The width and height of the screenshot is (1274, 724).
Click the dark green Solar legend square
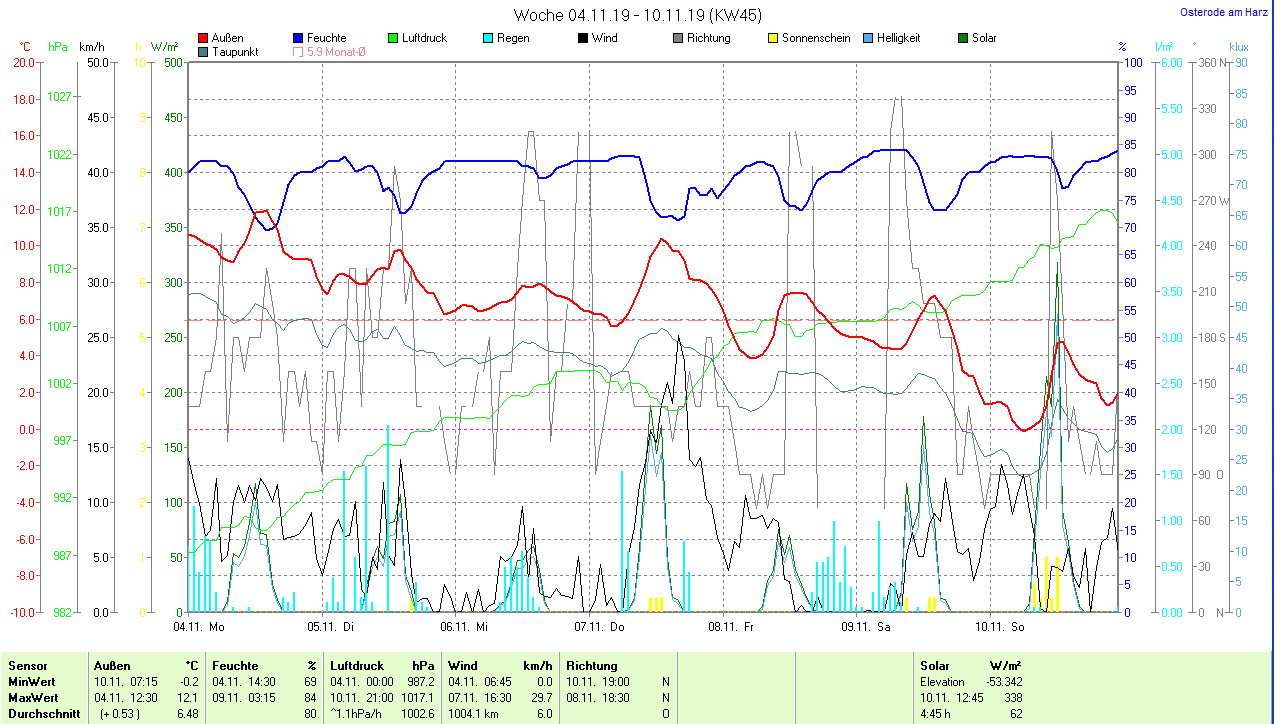click(963, 38)
